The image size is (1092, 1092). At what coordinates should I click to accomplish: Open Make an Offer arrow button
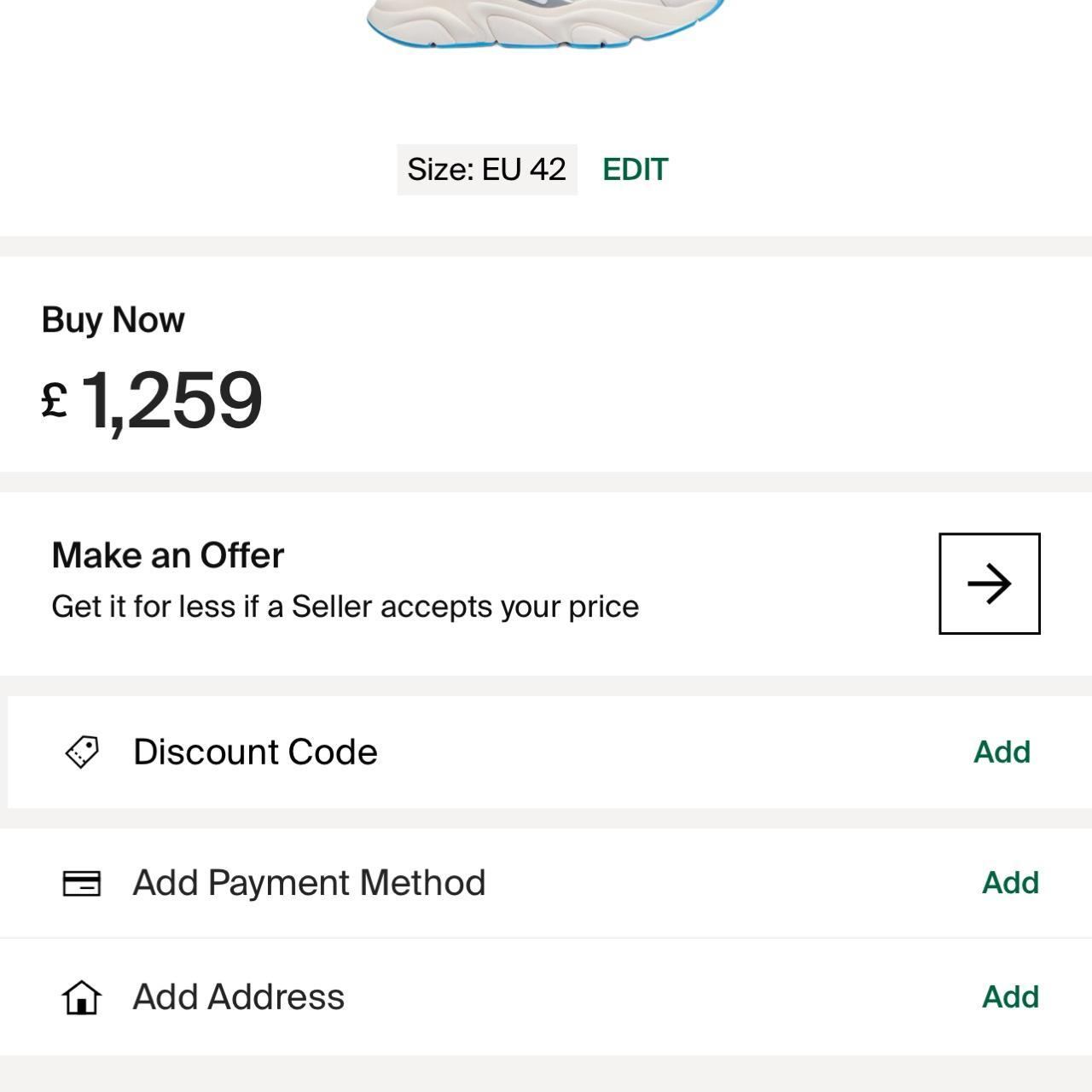point(989,584)
